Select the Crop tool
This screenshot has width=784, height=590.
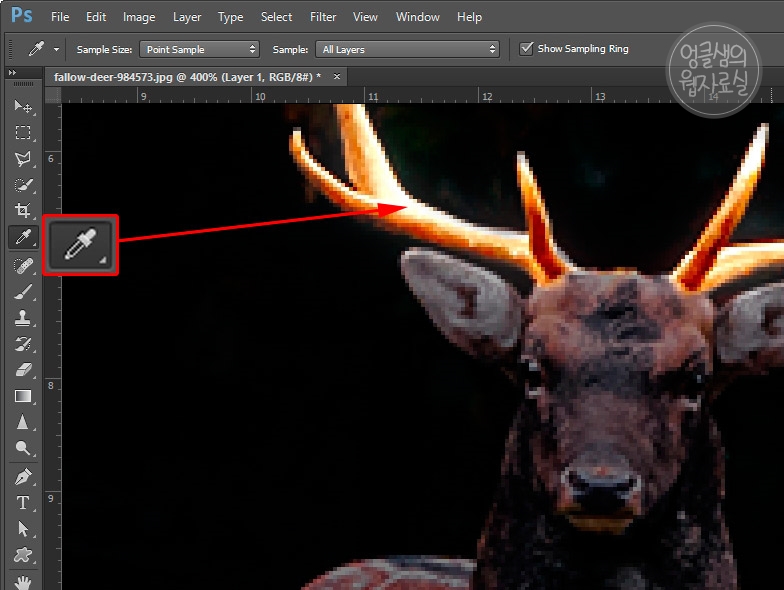[x=22, y=210]
